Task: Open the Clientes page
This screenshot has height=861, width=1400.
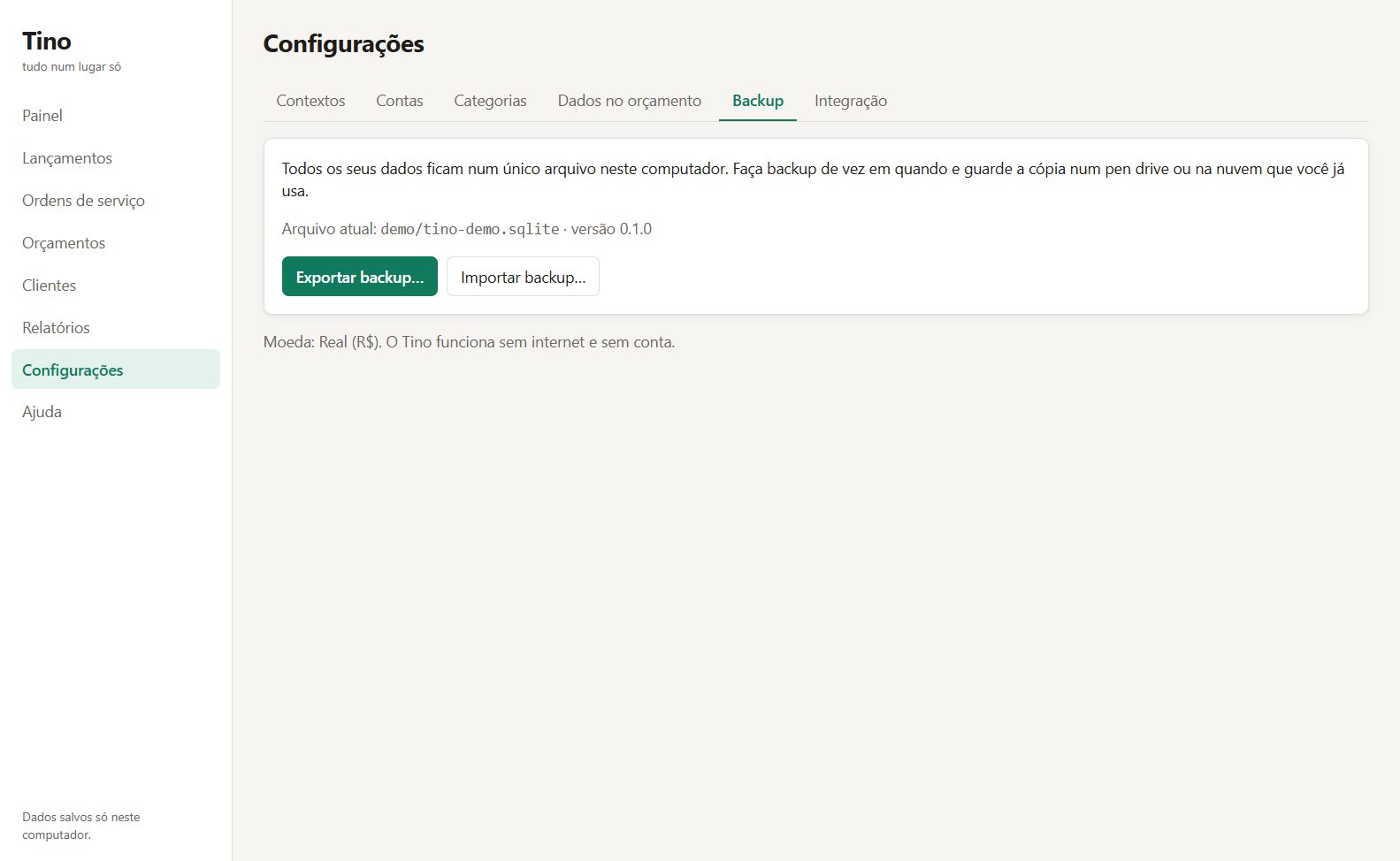Action: pyautogui.click(x=115, y=286)
